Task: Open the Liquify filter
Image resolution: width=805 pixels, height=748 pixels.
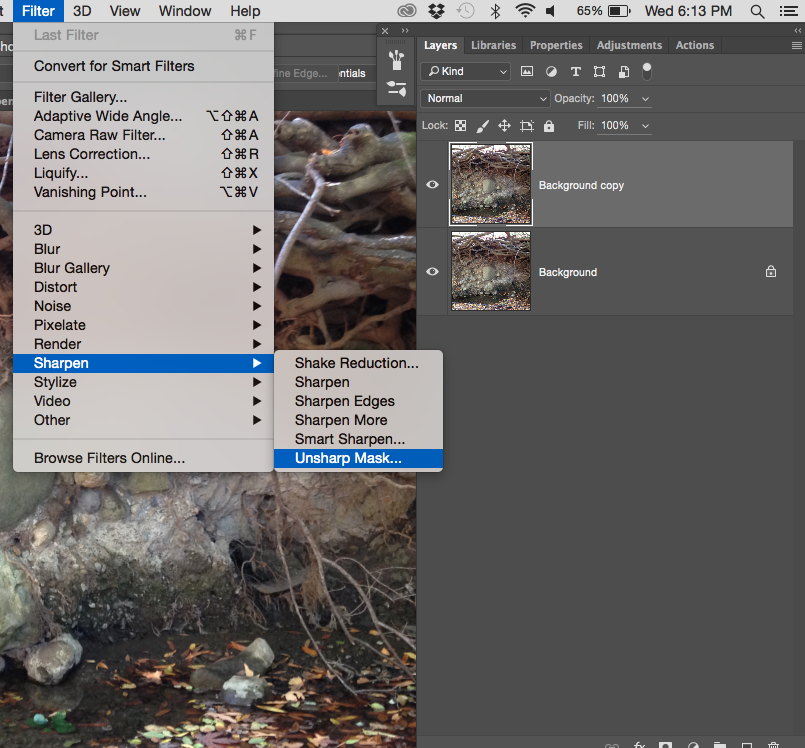Action: coord(143,173)
